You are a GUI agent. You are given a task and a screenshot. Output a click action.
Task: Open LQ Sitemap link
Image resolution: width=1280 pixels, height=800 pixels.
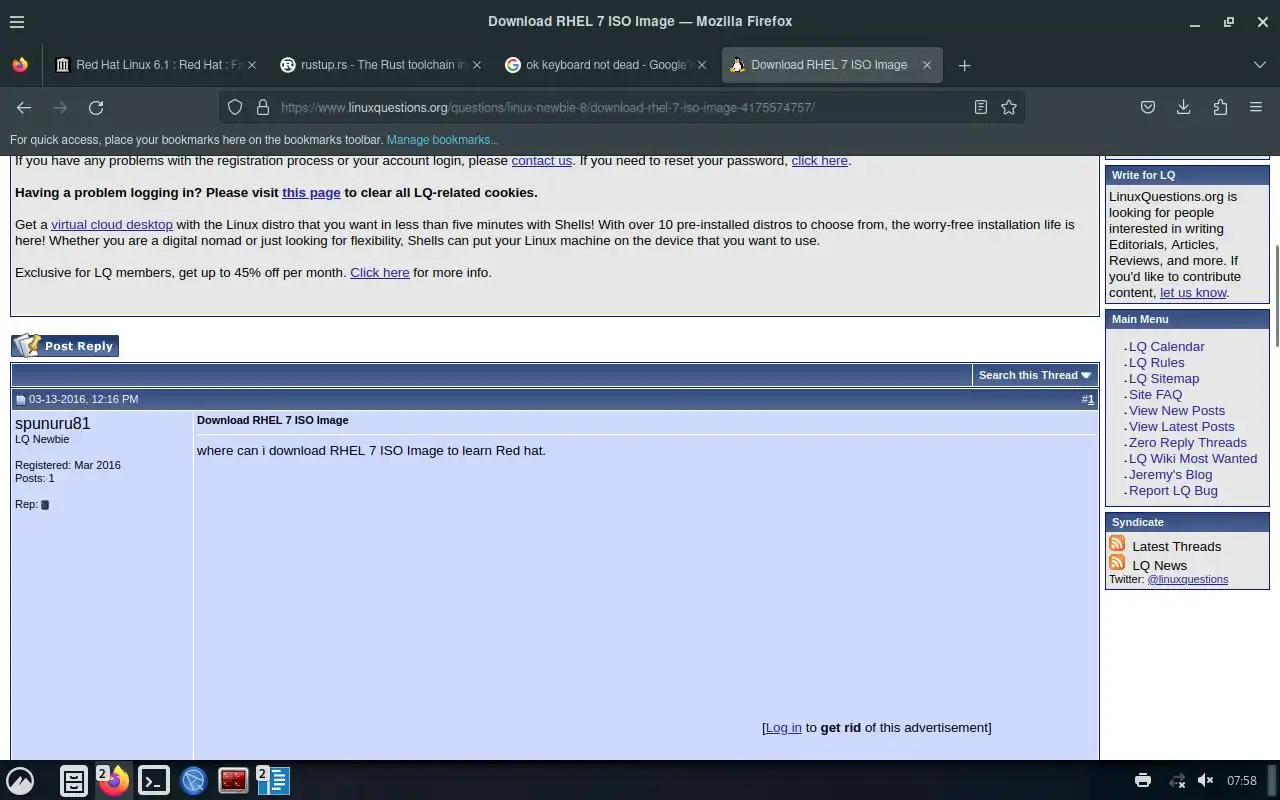1164,378
